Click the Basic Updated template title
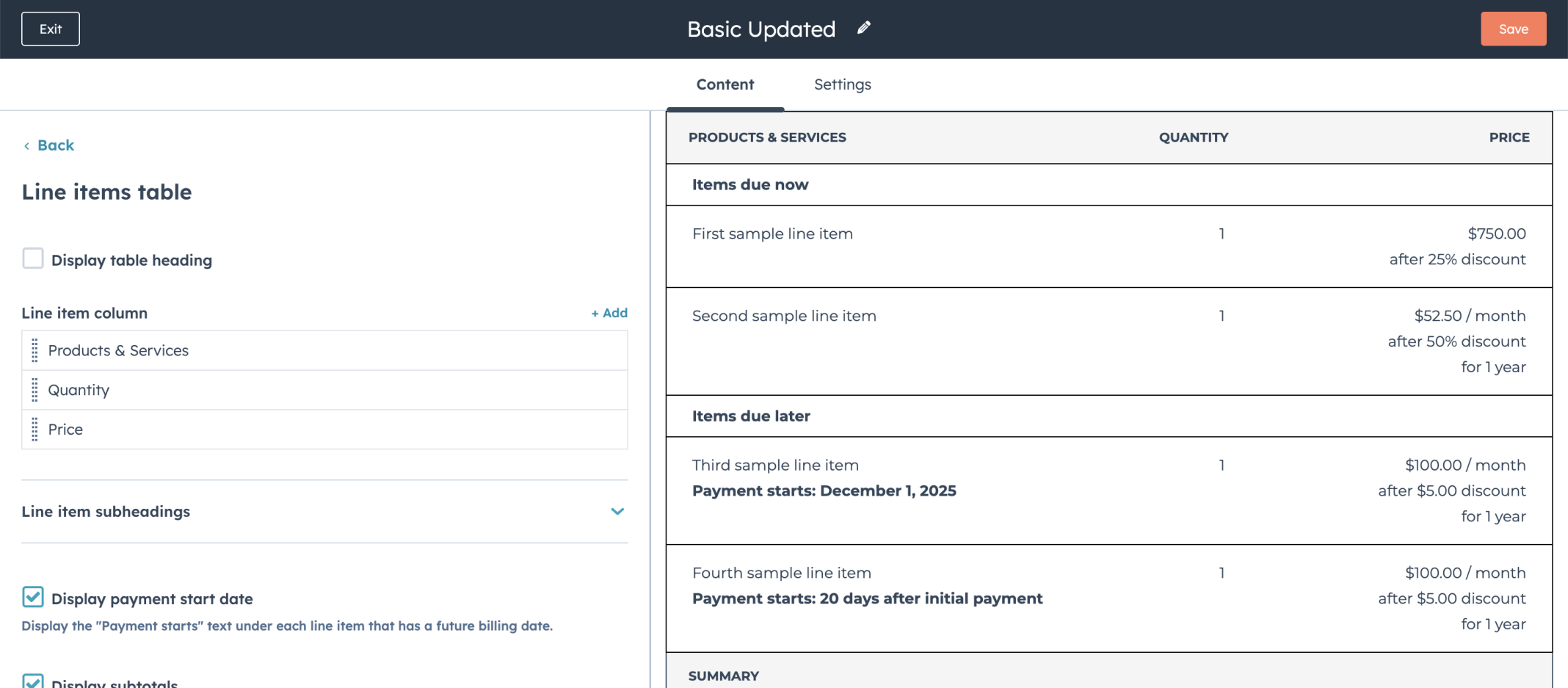The width and height of the screenshot is (1568, 688). tap(761, 29)
